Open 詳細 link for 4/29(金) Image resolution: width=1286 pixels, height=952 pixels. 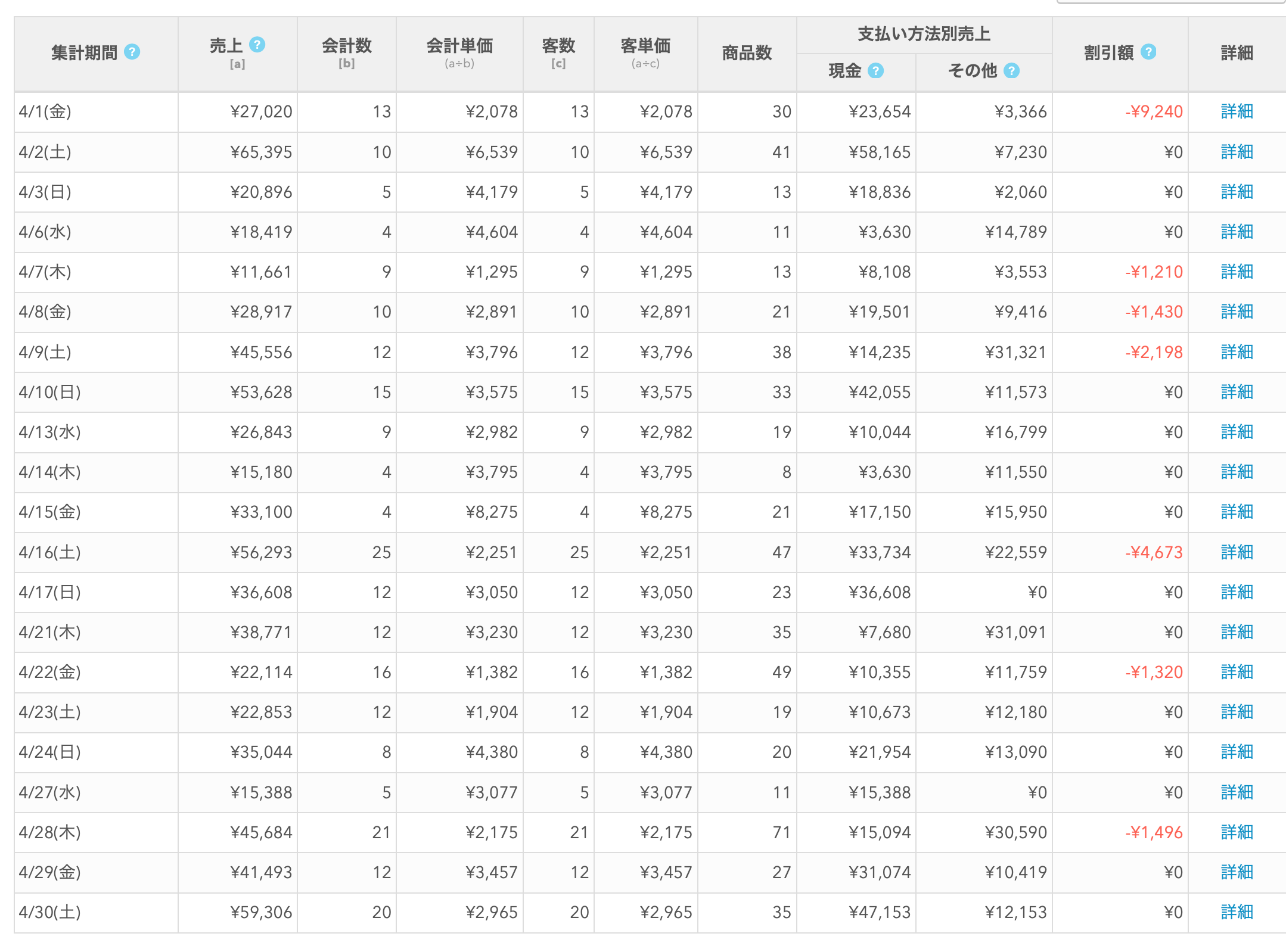click(1237, 872)
